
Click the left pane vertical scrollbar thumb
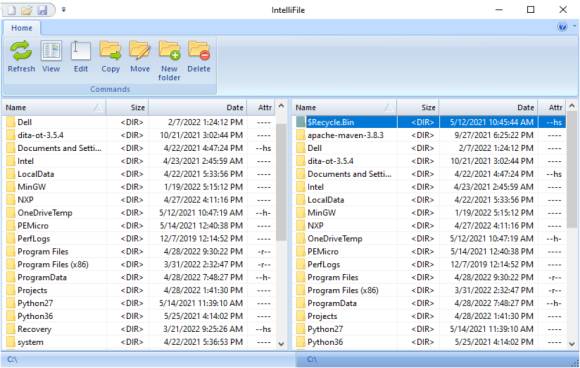pyautogui.click(x=281, y=182)
